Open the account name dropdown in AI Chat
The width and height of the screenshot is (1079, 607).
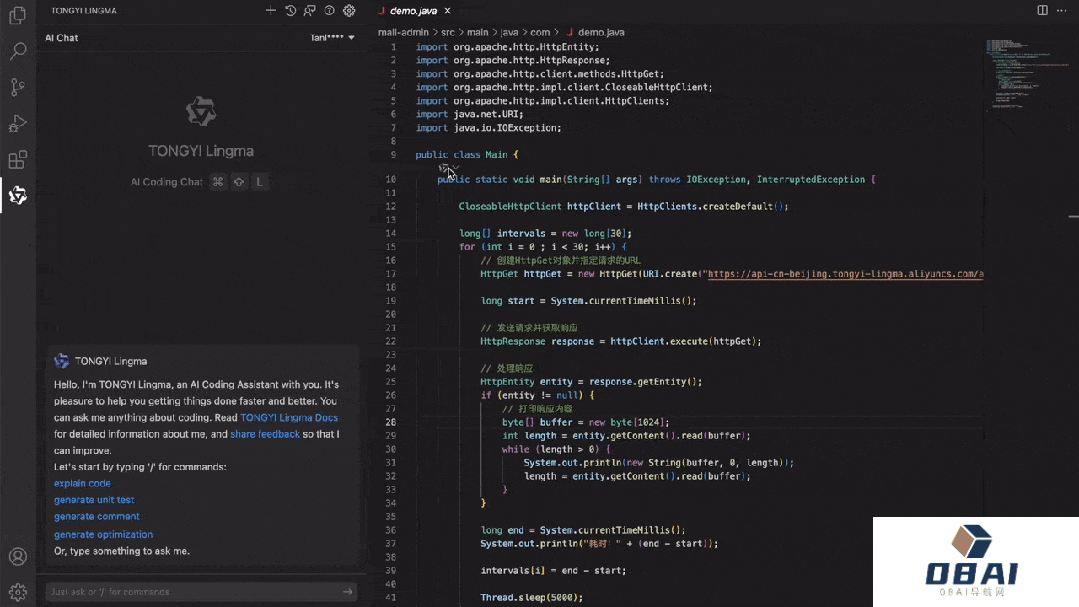[x=333, y=38]
